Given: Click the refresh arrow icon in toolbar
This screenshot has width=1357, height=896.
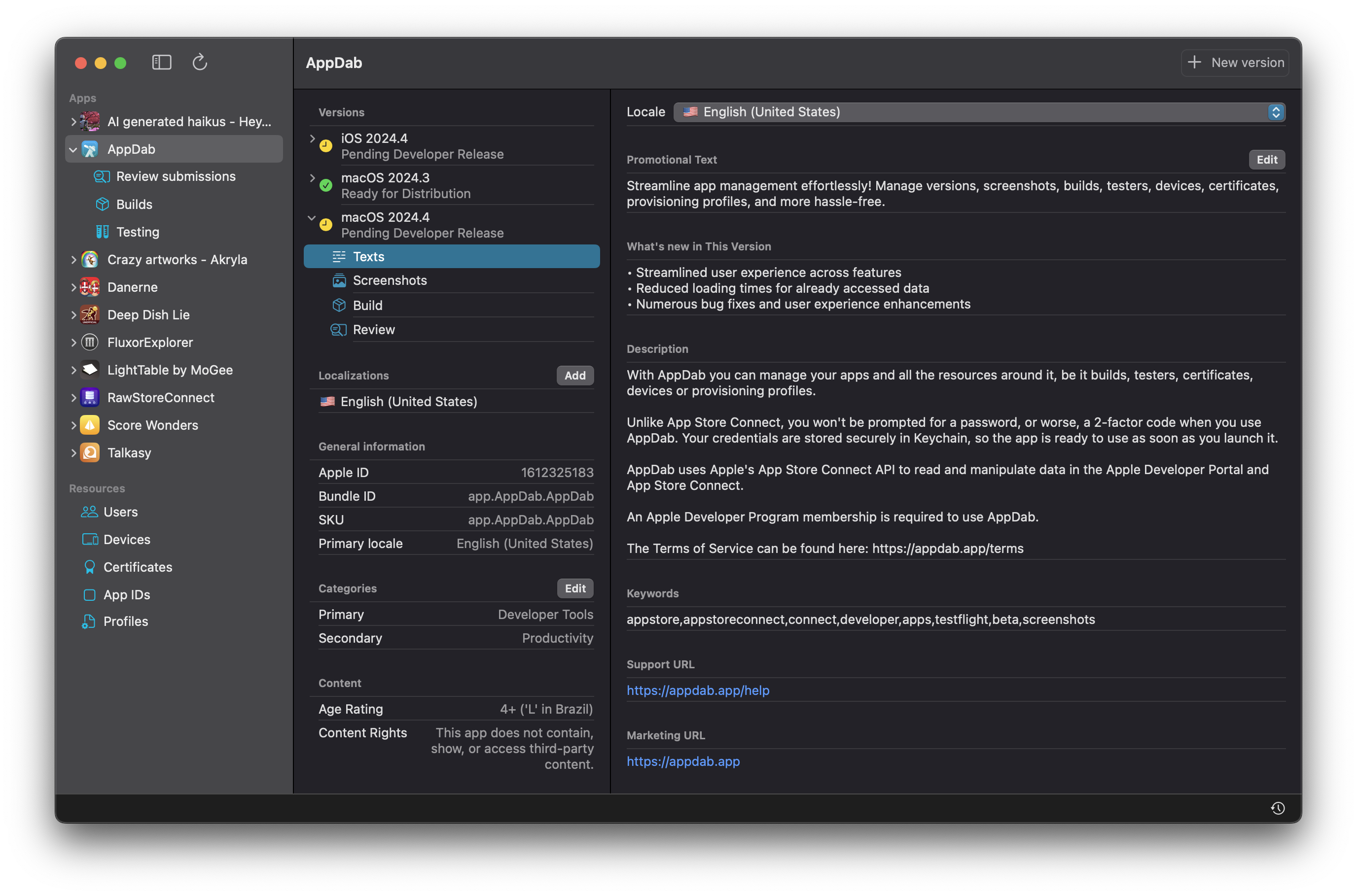Looking at the screenshot, I should (200, 62).
